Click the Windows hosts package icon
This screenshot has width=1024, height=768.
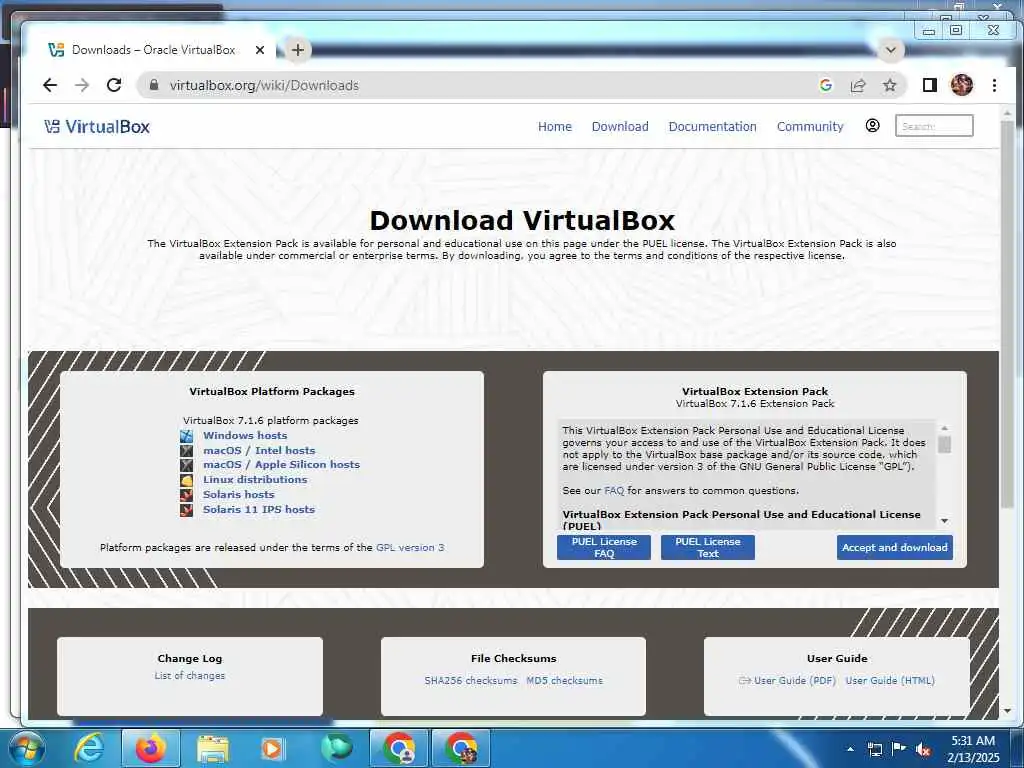pyautogui.click(x=187, y=436)
